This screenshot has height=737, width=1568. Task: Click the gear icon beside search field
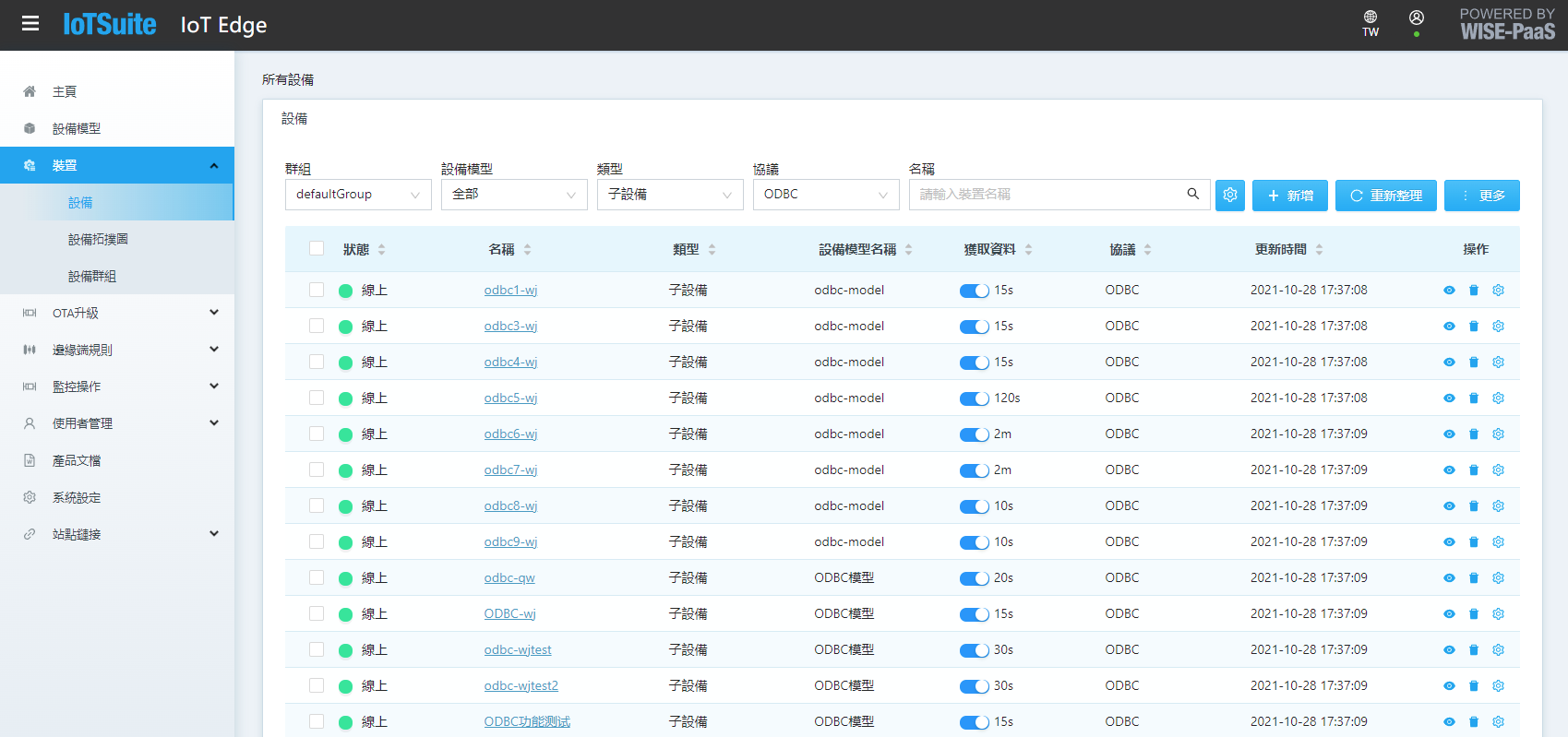tap(1230, 196)
